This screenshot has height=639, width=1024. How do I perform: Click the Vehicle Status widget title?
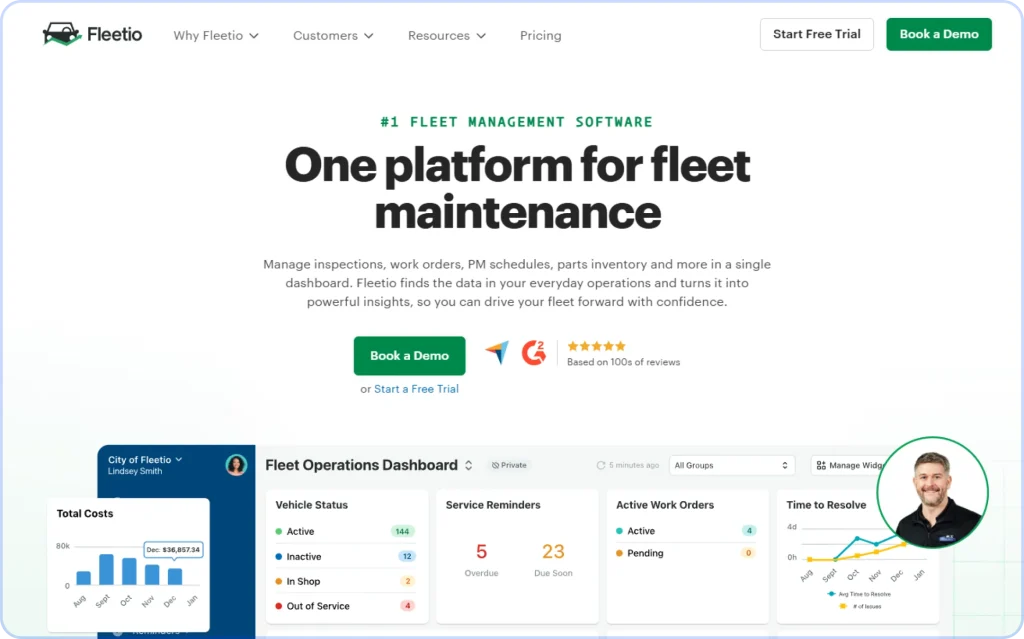pos(312,505)
